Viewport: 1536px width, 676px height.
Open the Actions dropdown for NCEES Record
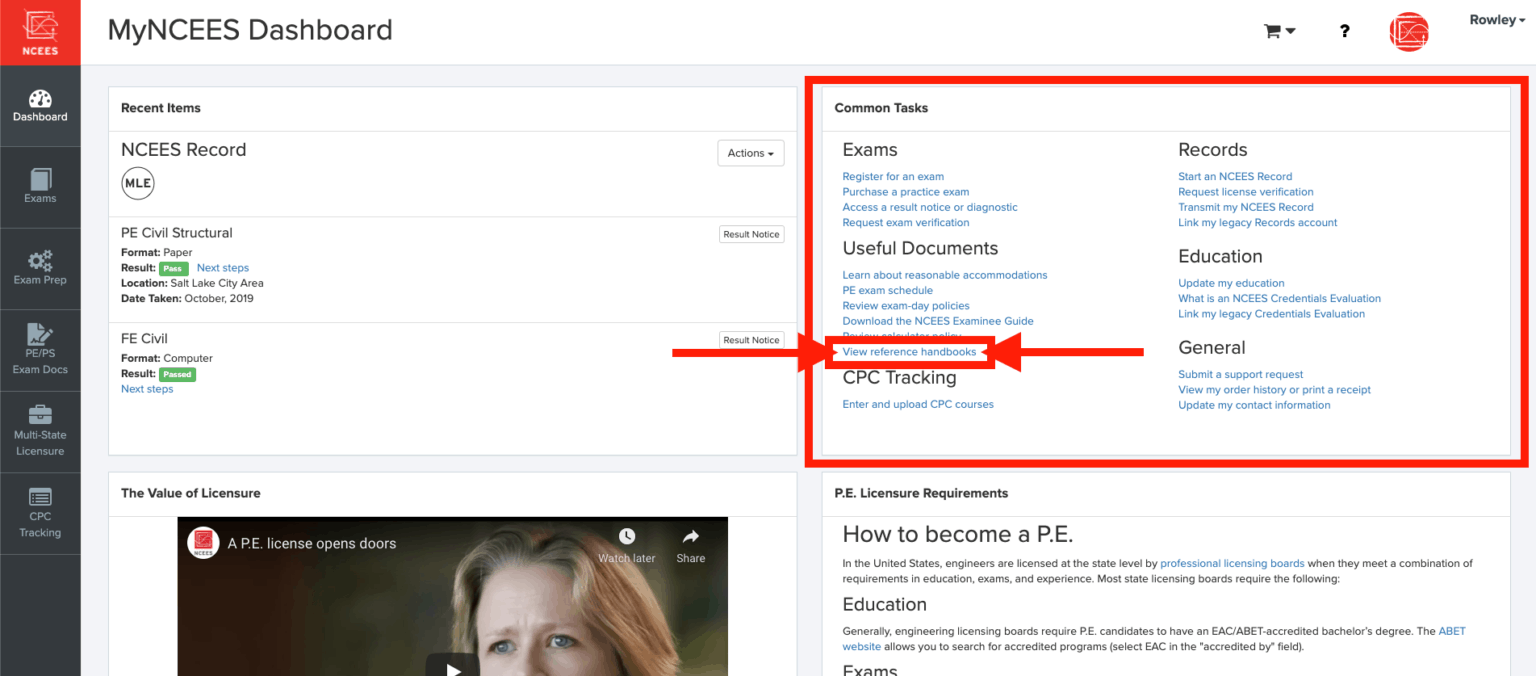point(750,153)
